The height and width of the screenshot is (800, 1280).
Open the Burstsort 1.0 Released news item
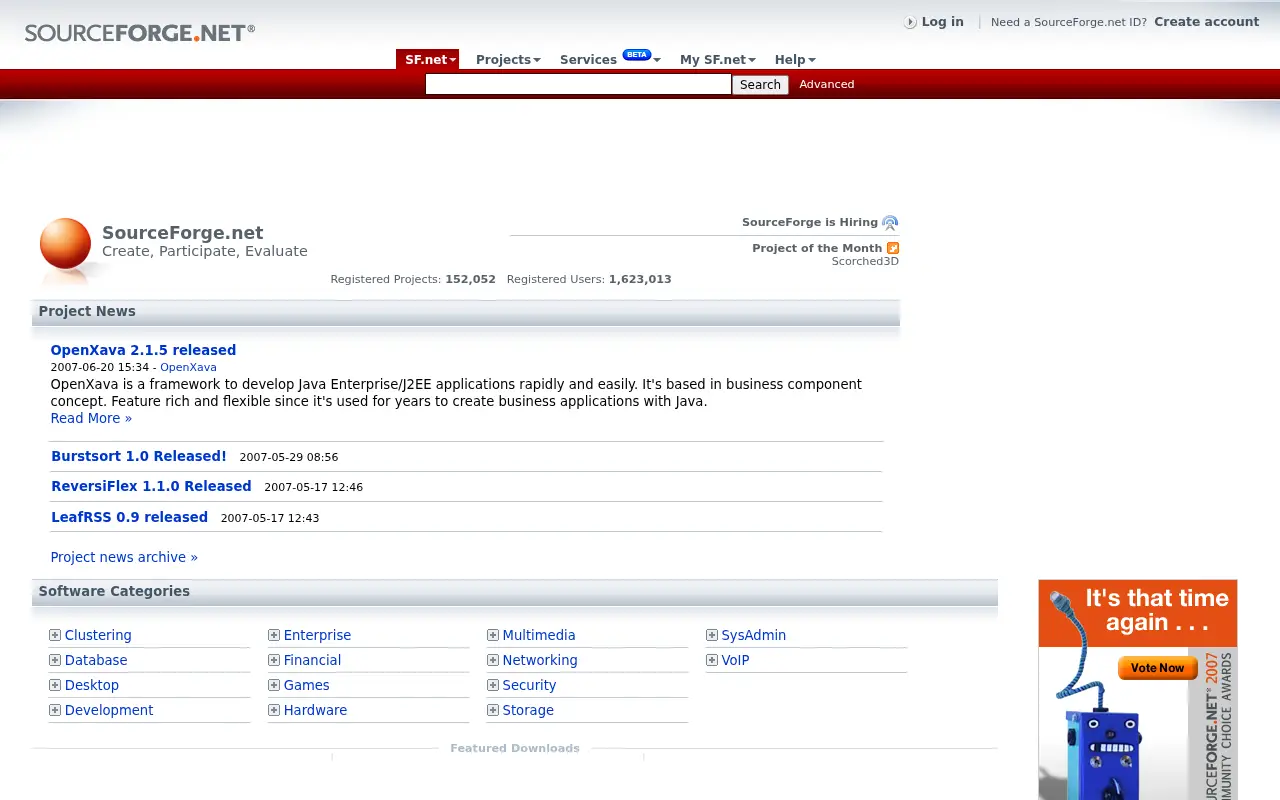pyautogui.click(x=139, y=456)
